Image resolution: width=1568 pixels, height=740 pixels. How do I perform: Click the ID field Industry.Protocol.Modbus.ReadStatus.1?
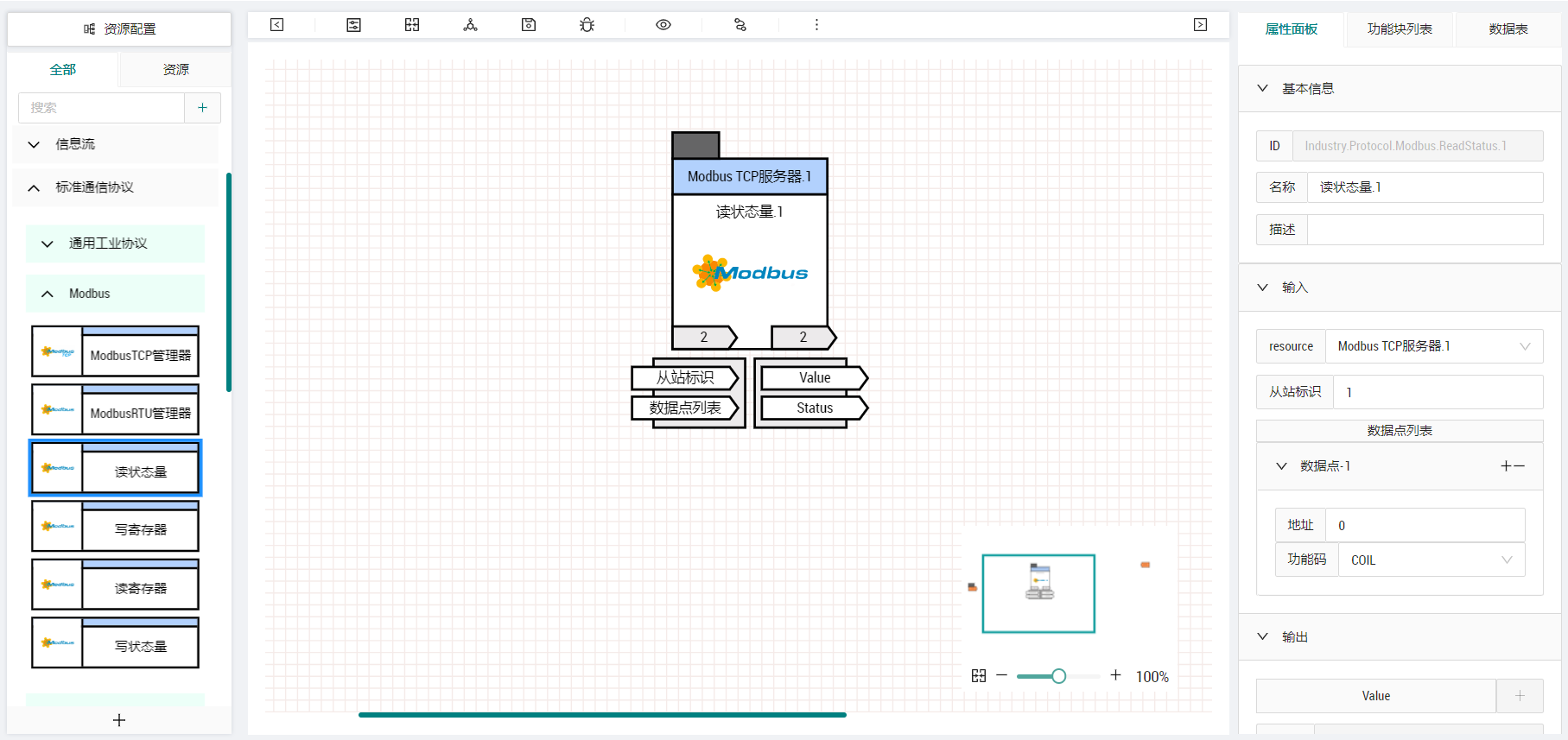click(x=1418, y=146)
